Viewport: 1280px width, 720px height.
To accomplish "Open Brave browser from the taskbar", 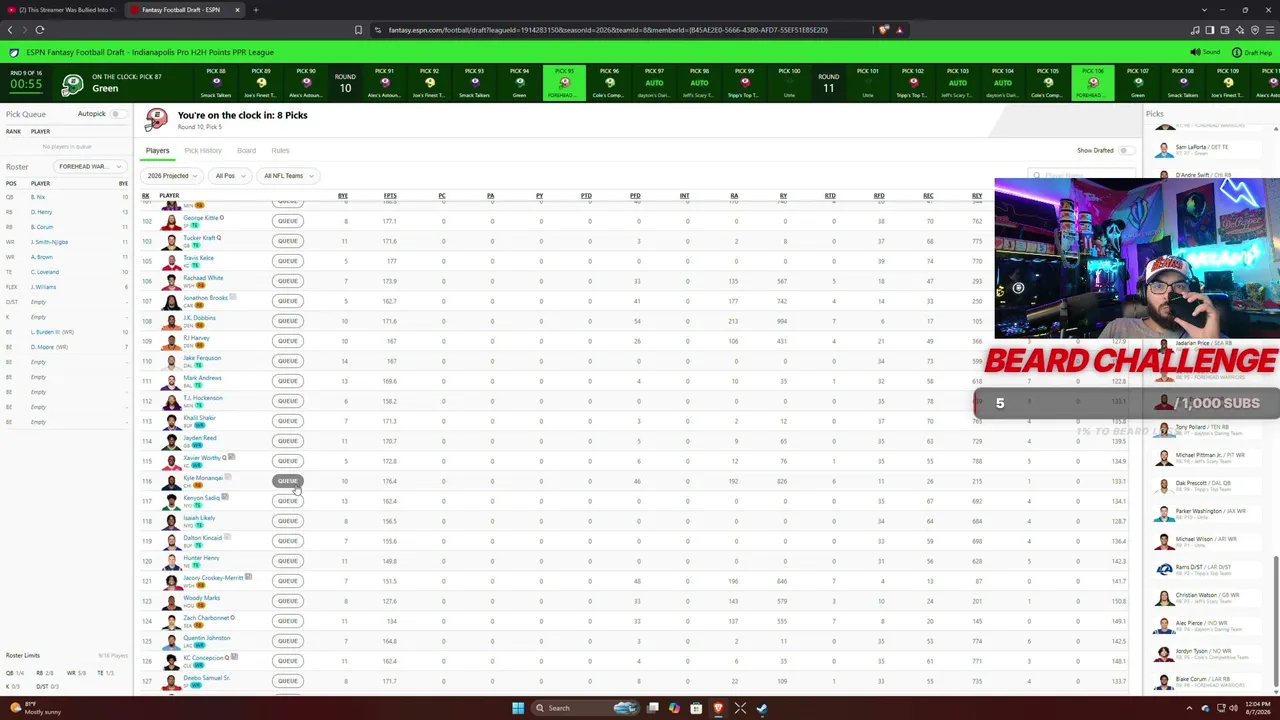I will click(718, 708).
